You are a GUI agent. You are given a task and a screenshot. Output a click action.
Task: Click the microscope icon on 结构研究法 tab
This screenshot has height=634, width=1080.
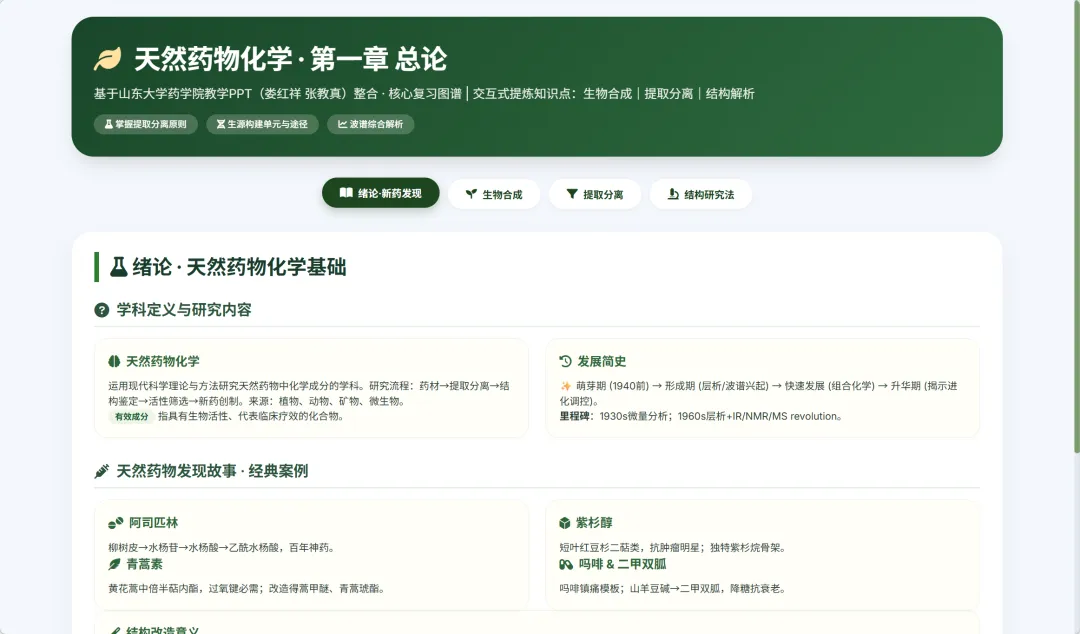pyautogui.click(x=673, y=194)
